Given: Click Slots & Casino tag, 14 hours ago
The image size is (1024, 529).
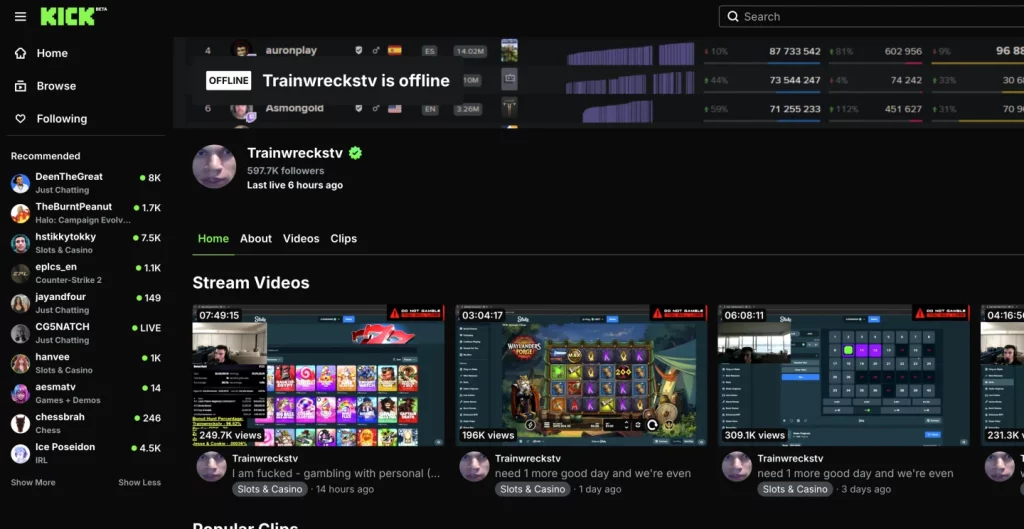Looking at the screenshot, I should (270, 489).
